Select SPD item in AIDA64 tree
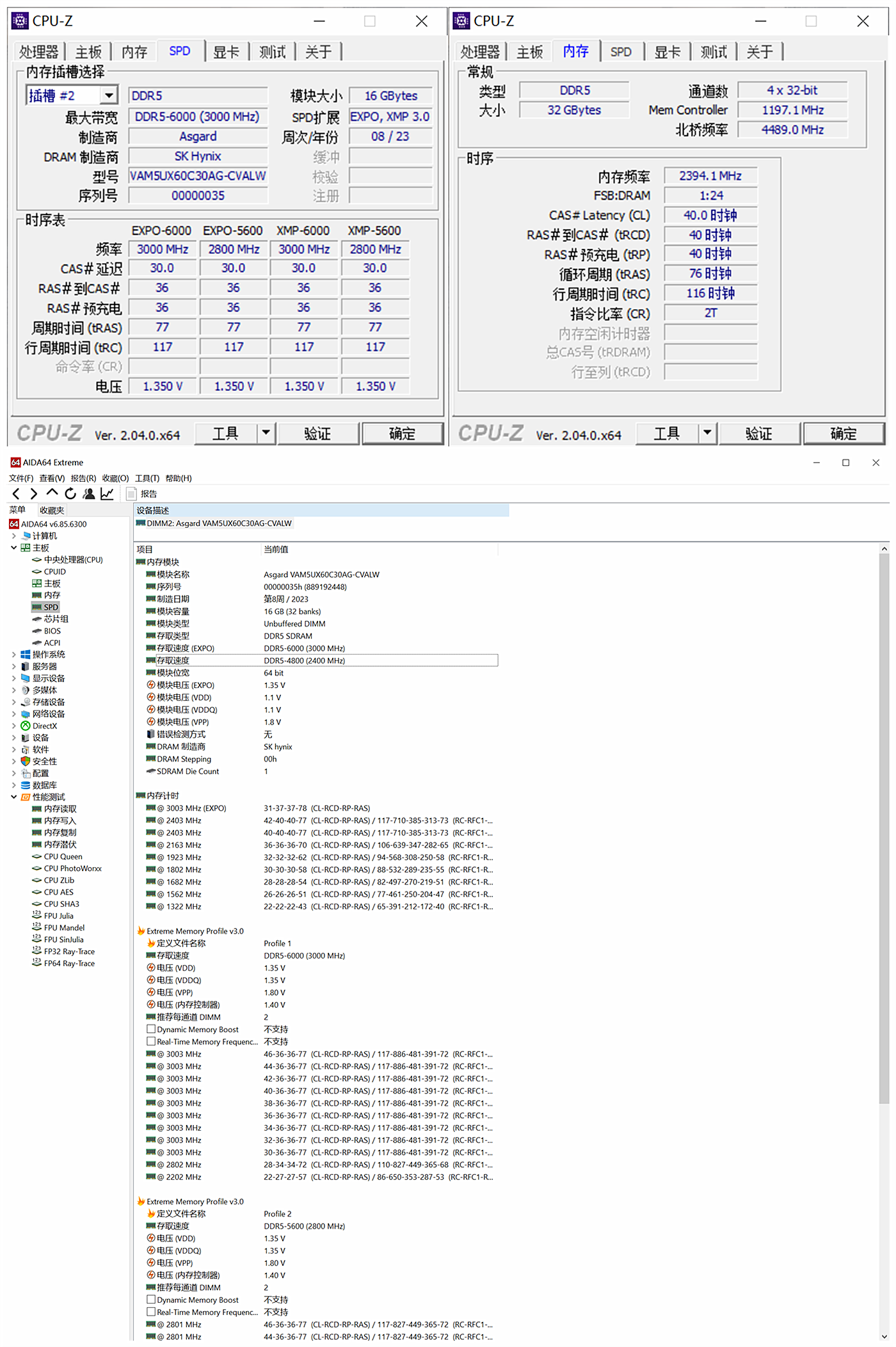896x1347 pixels. (45, 607)
